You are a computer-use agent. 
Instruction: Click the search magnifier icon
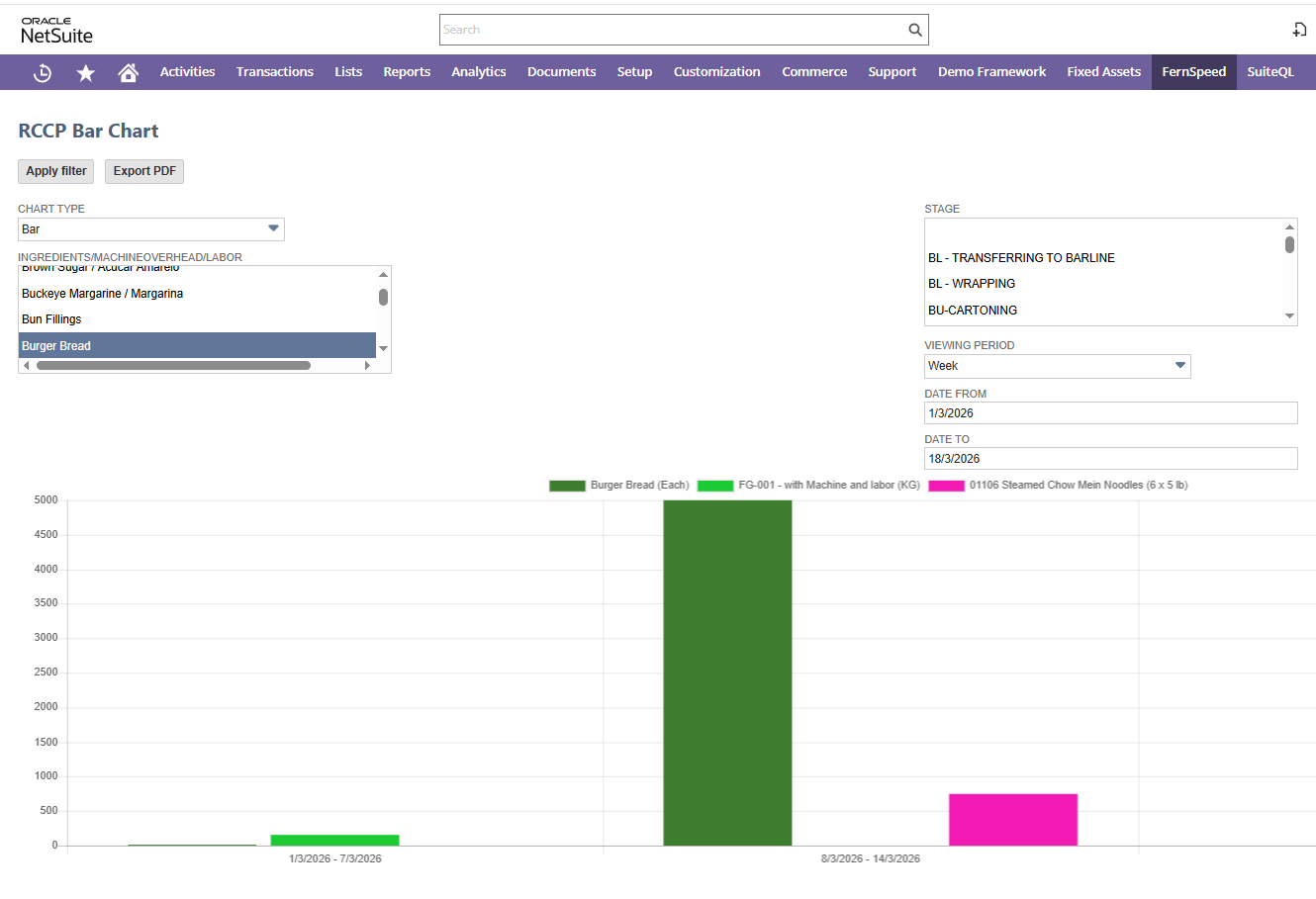pos(915,30)
